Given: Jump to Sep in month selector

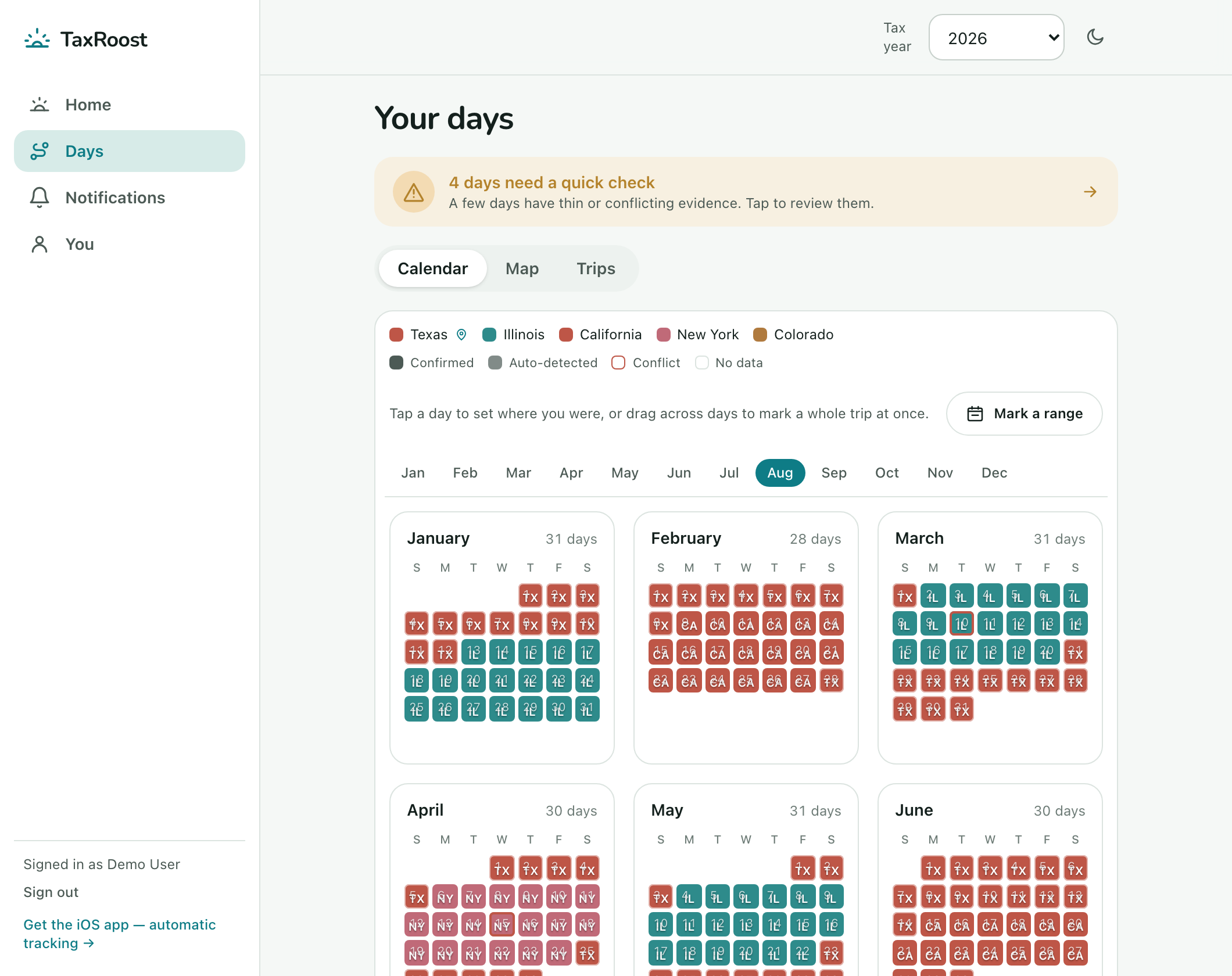Looking at the screenshot, I should point(834,473).
